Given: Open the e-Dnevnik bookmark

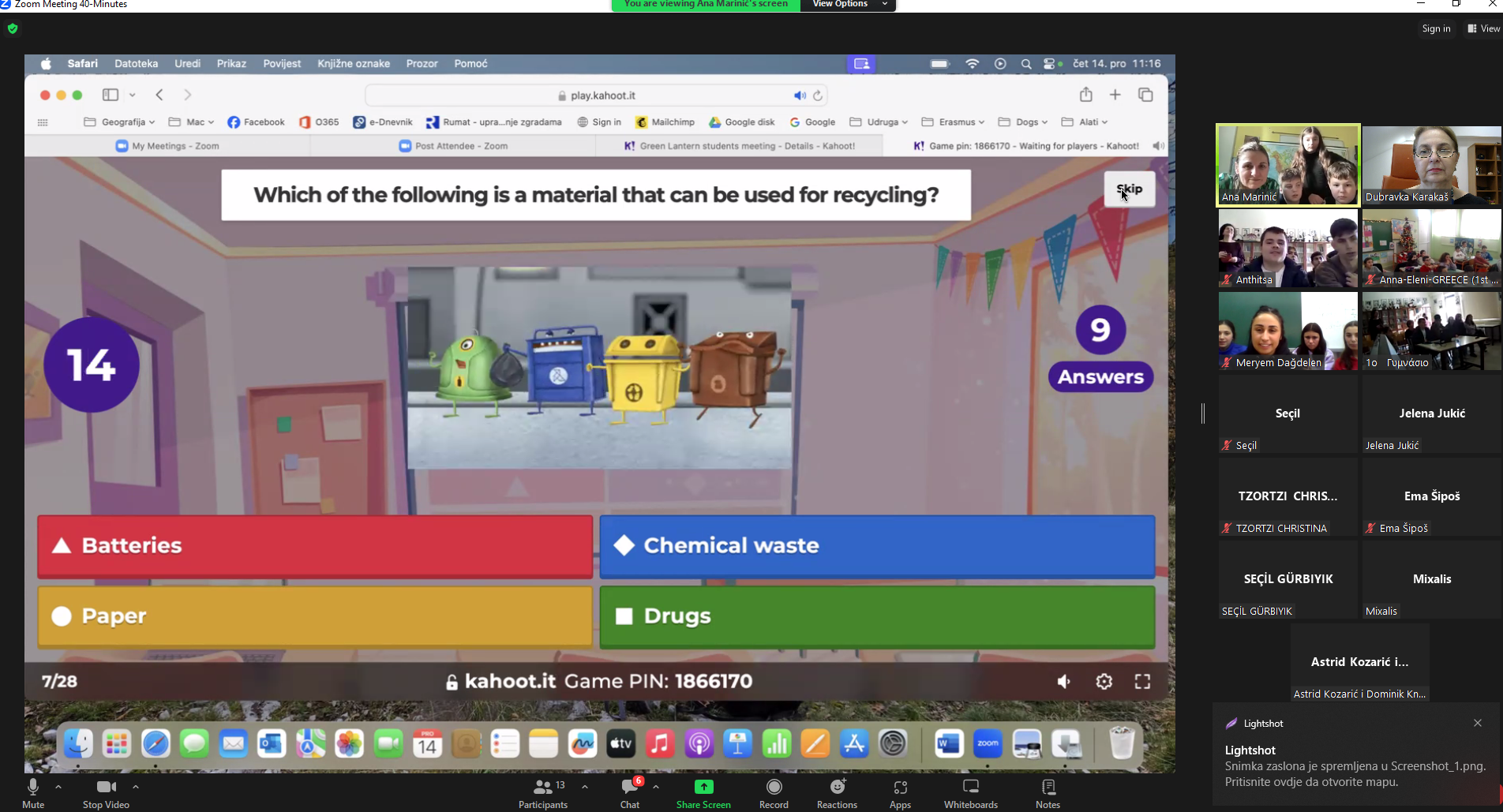Looking at the screenshot, I should click(383, 122).
